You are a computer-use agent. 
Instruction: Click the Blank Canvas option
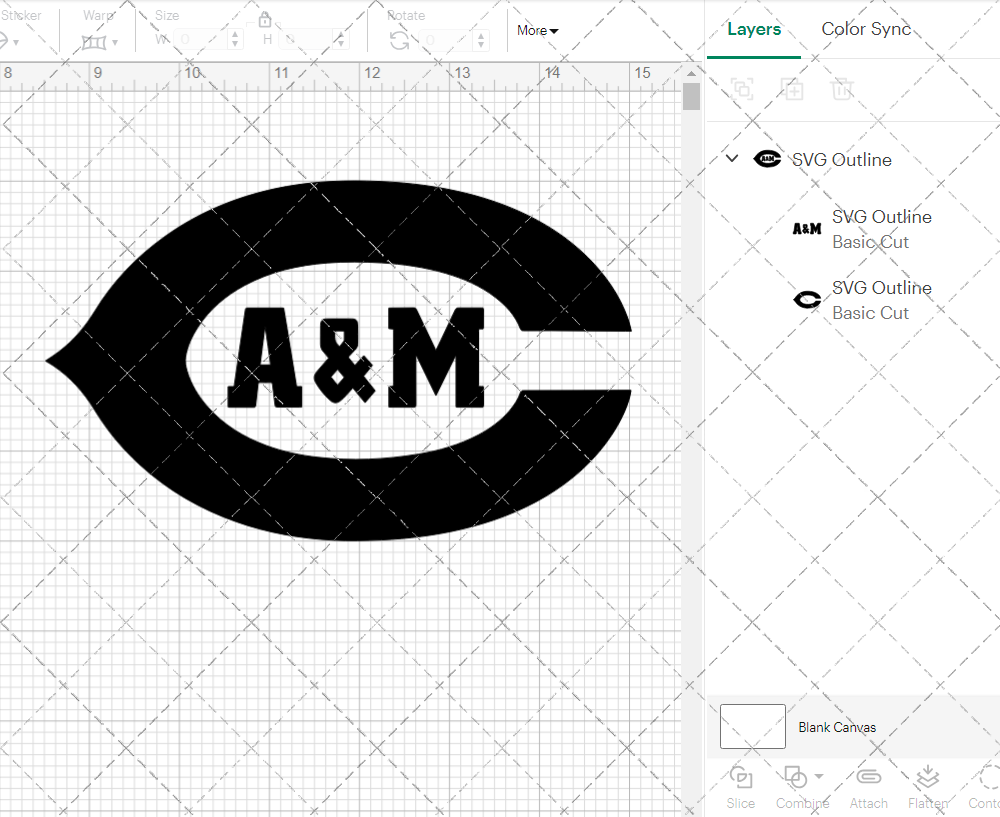(838, 727)
